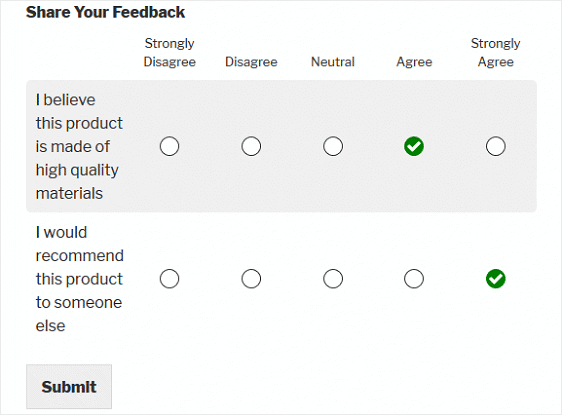This screenshot has width=562, height=415.
Task: Click the gray highlighted first question row
Action: (x=281, y=146)
